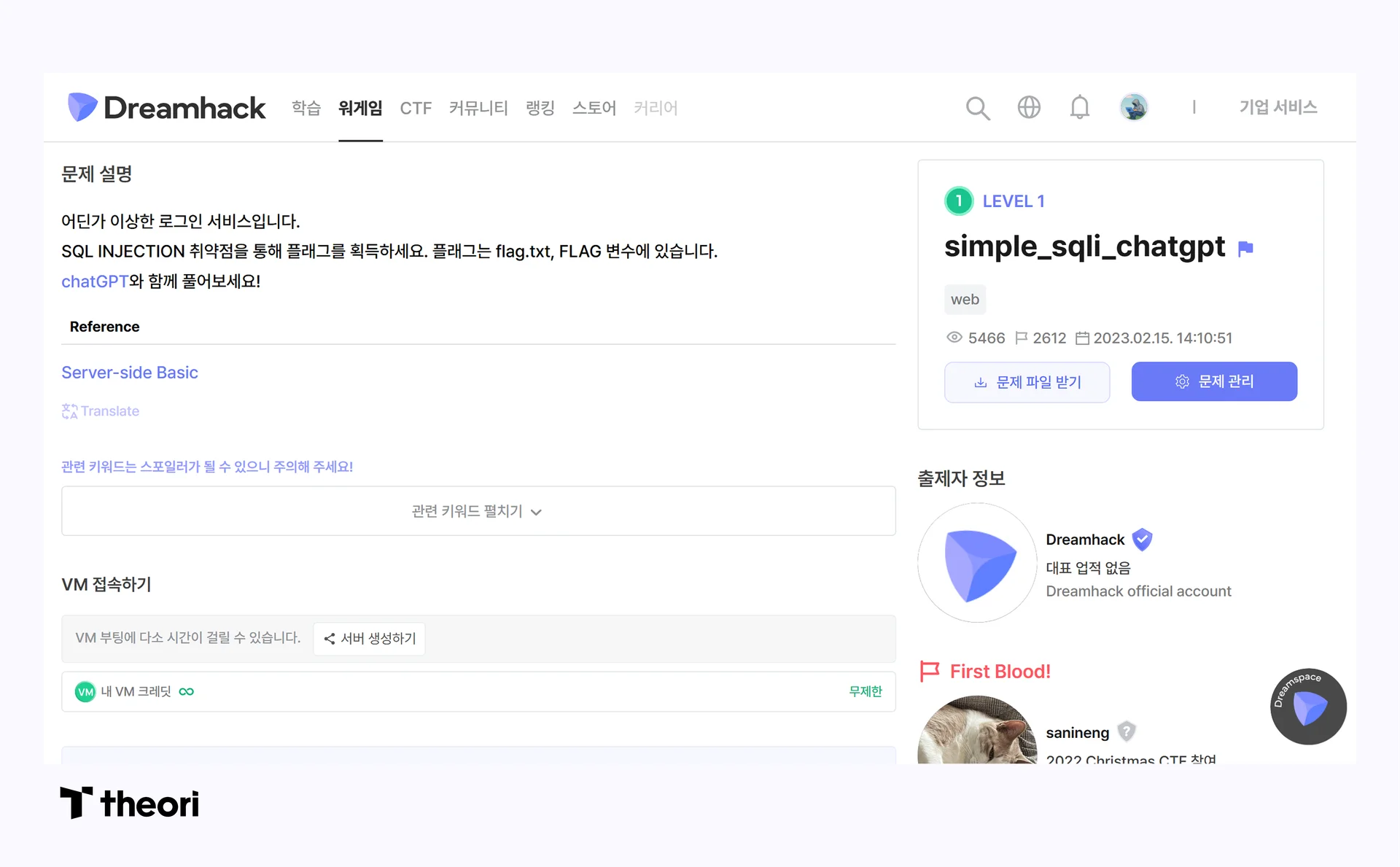Click 서버 생성하기 to create a VM
The width and height of the screenshot is (1400, 867).
coord(369,638)
